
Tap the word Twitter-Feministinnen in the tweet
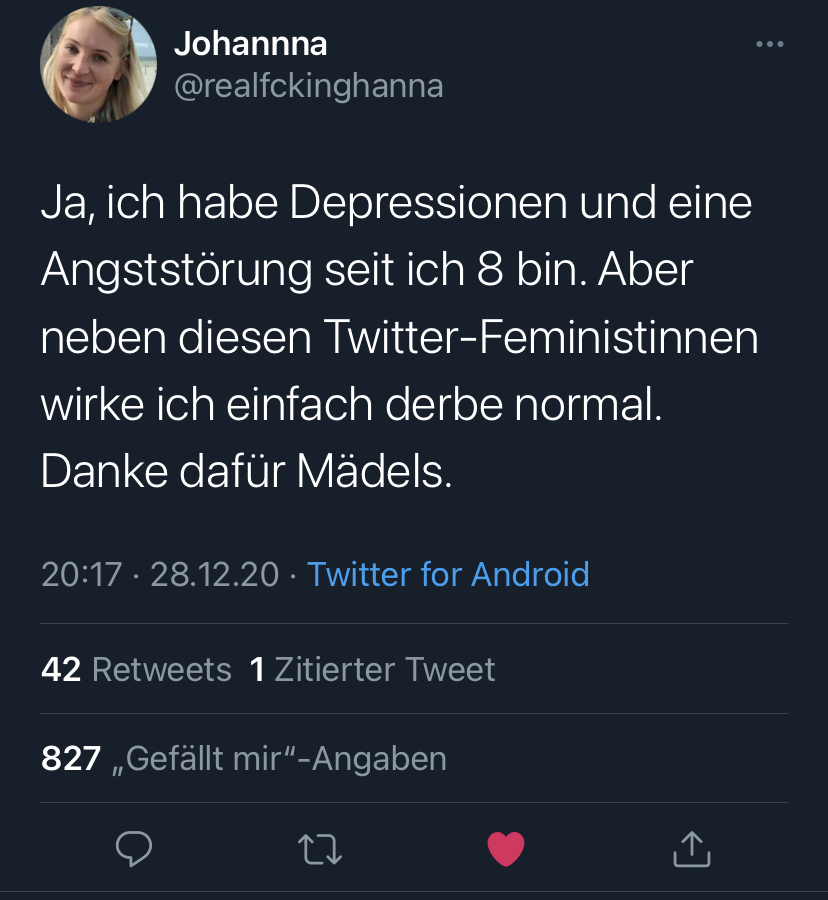pyautogui.click(x=541, y=338)
